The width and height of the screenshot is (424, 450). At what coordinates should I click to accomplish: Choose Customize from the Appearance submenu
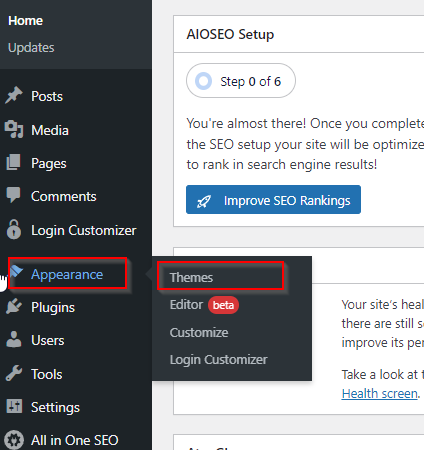pyautogui.click(x=199, y=332)
